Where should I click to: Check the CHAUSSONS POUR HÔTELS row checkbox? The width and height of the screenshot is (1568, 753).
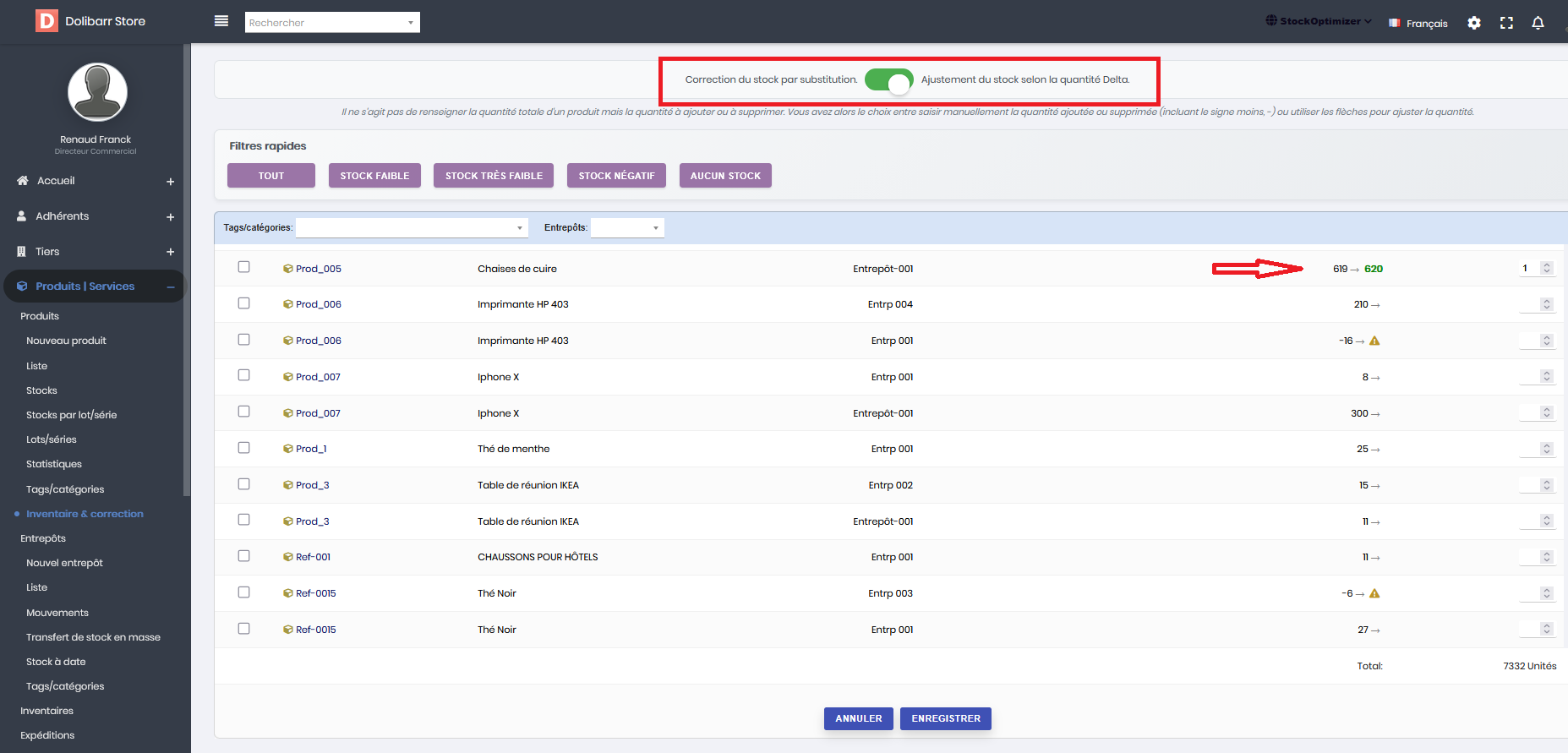(243, 555)
